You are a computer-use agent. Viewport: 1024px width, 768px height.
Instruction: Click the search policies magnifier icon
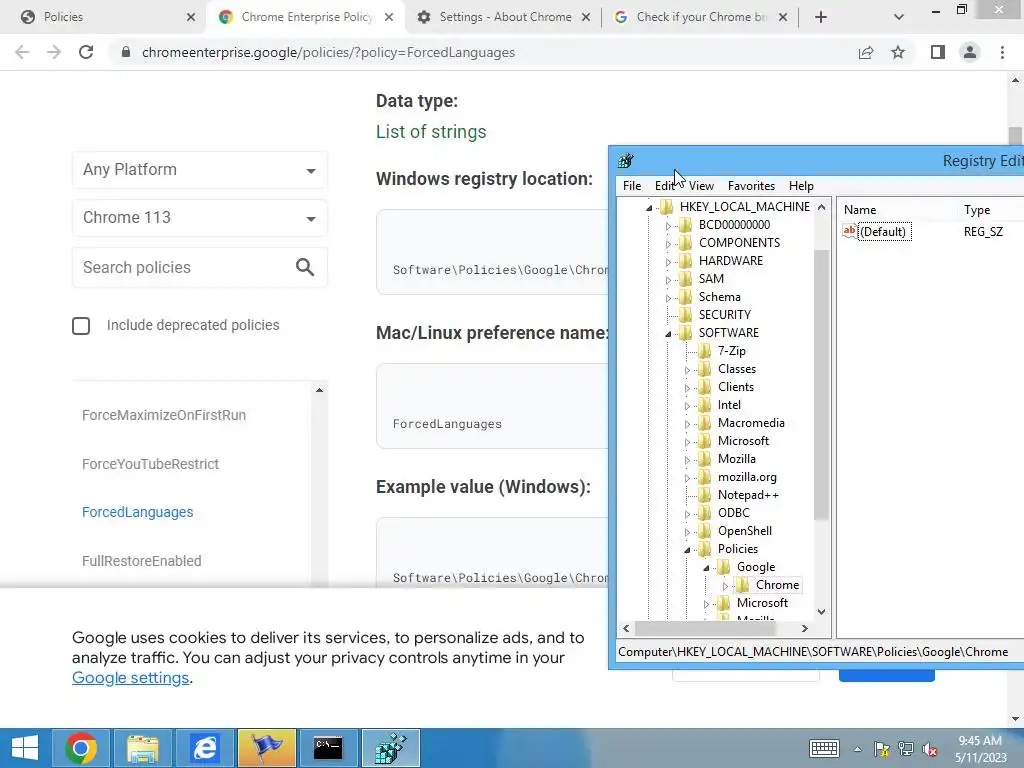tap(305, 267)
